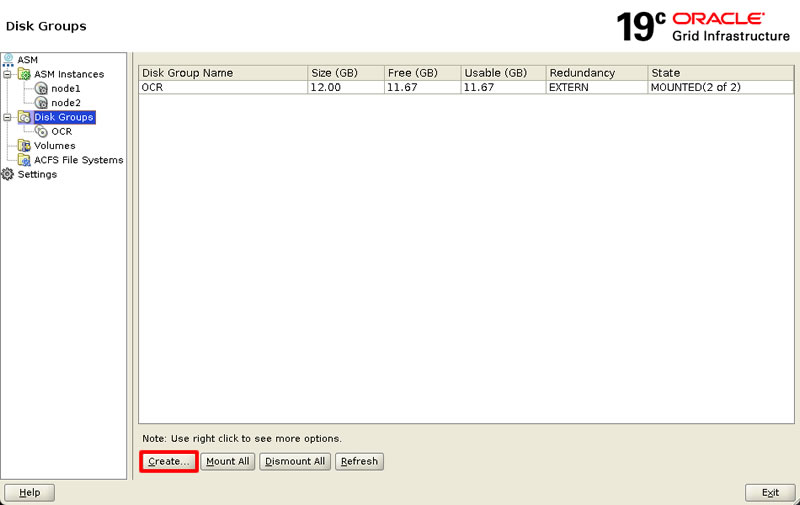Click the Create... button
Screen dimensions: 800x505
pos(169,462)
